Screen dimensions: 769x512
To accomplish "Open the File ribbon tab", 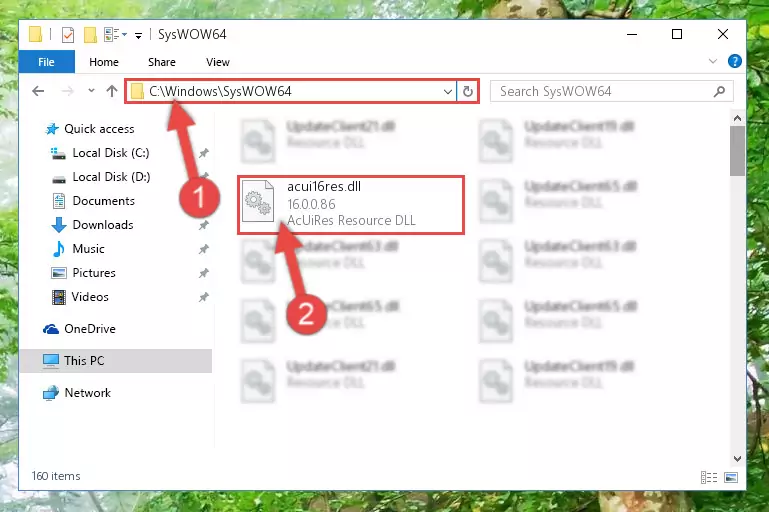I will point(47,62).
